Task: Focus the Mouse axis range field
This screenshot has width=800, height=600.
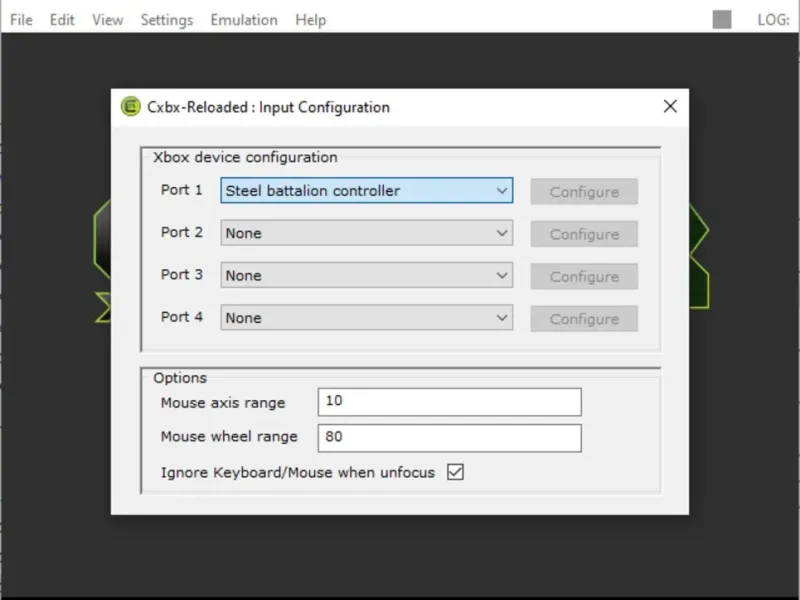Action: 449,402
